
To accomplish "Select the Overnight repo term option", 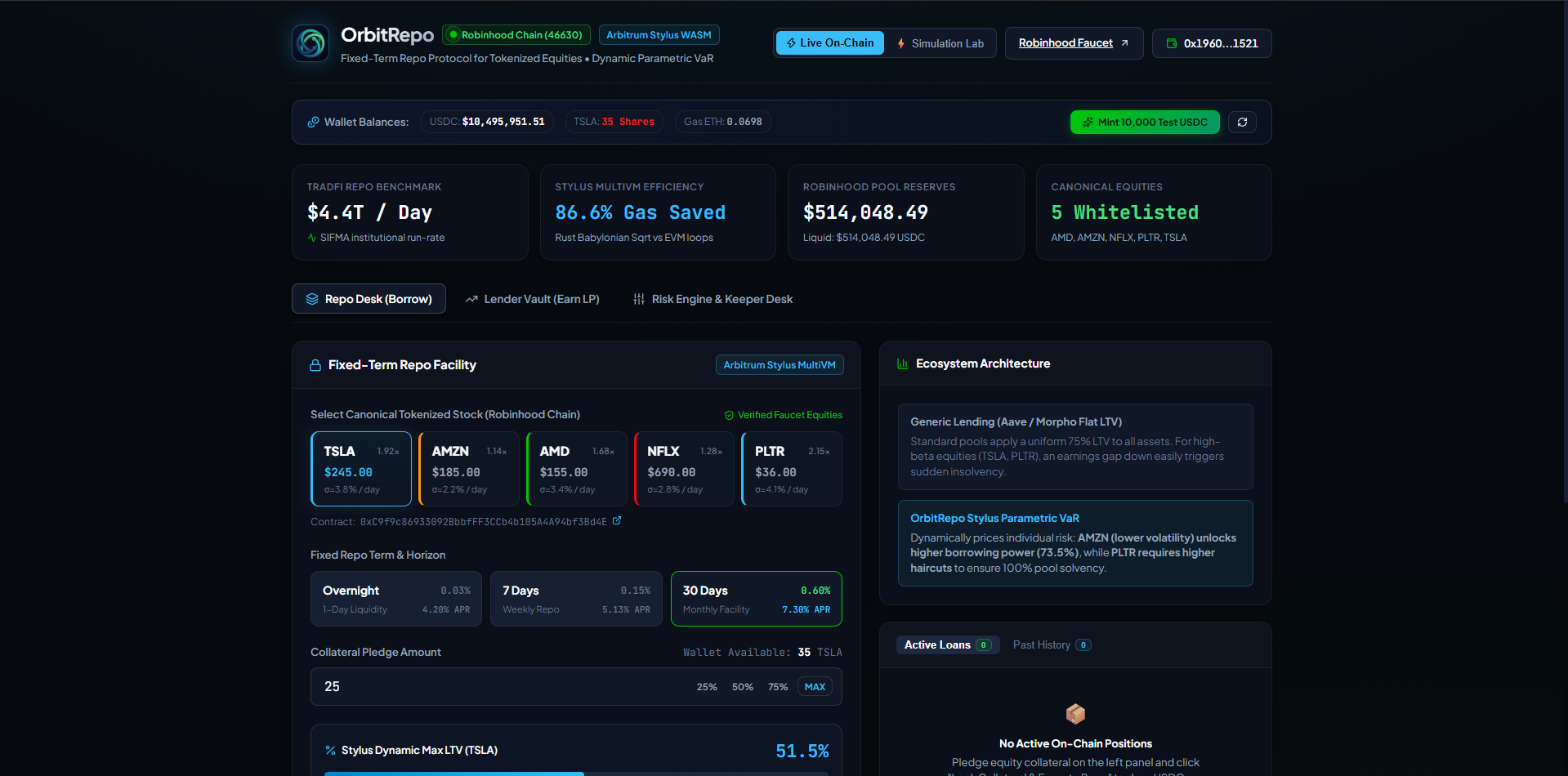I will point(396,599).
